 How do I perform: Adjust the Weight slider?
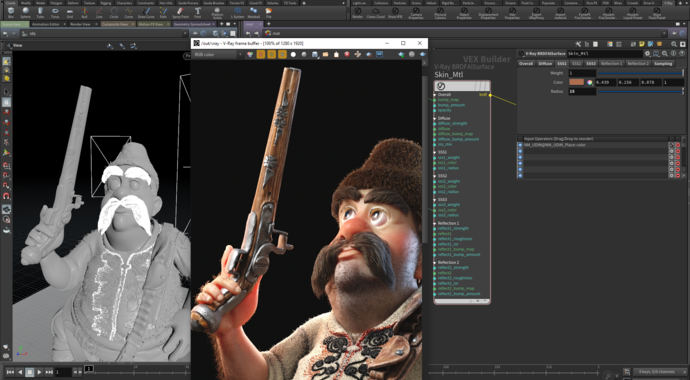640,73
